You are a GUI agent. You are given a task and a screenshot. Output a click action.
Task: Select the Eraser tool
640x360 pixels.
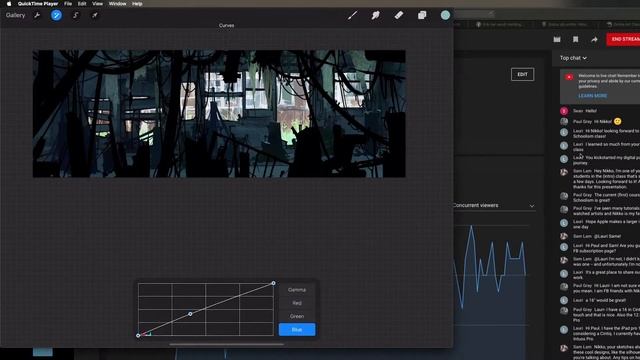399,16
